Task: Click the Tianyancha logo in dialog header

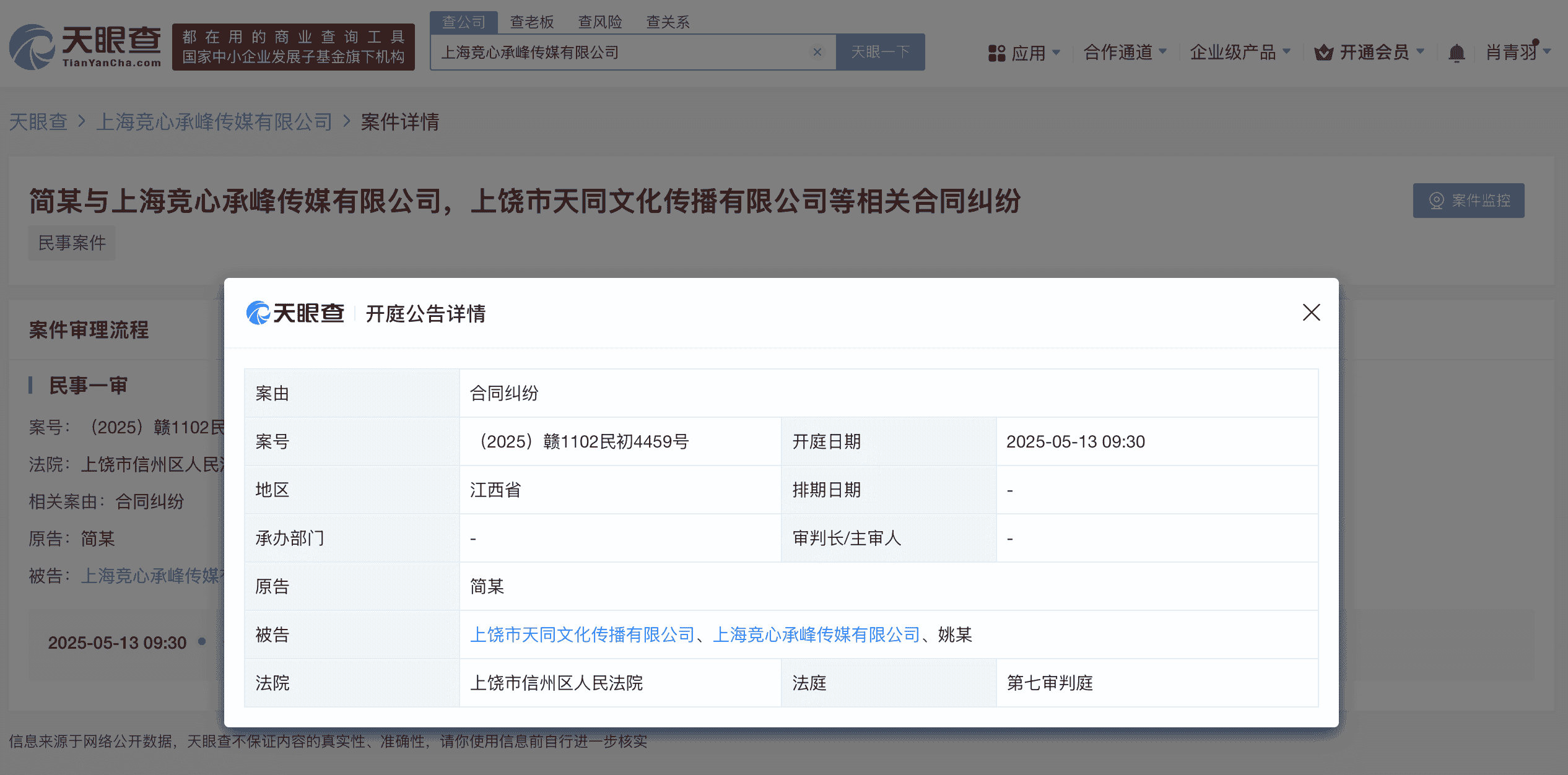Action: [295, 313]
